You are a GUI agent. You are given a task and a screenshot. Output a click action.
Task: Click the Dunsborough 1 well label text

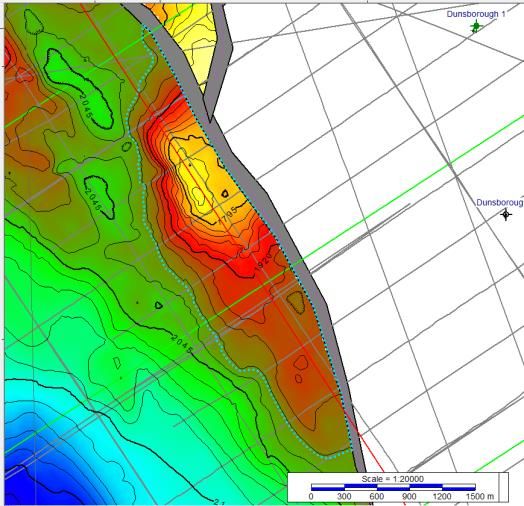[x=476, y=14]
